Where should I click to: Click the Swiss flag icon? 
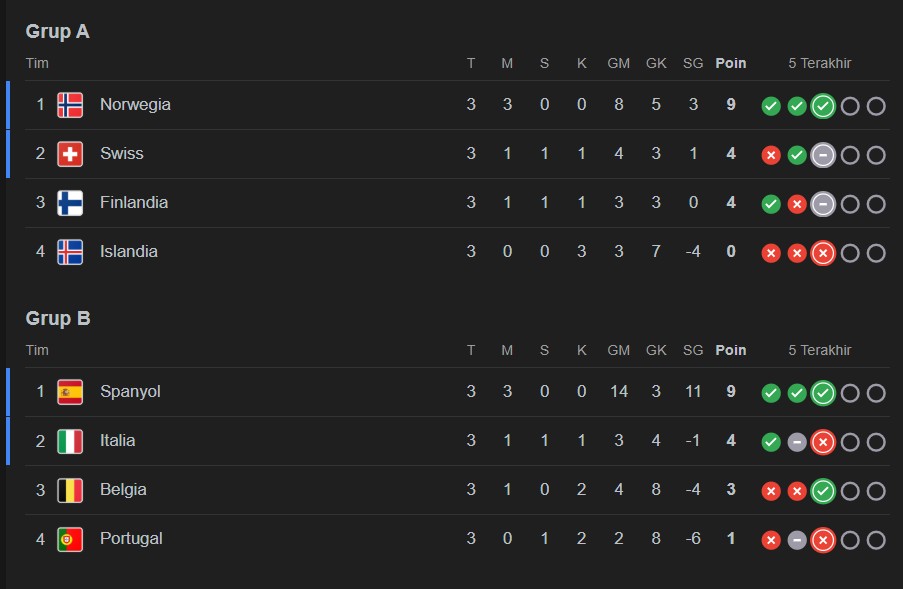coord(70,154)
